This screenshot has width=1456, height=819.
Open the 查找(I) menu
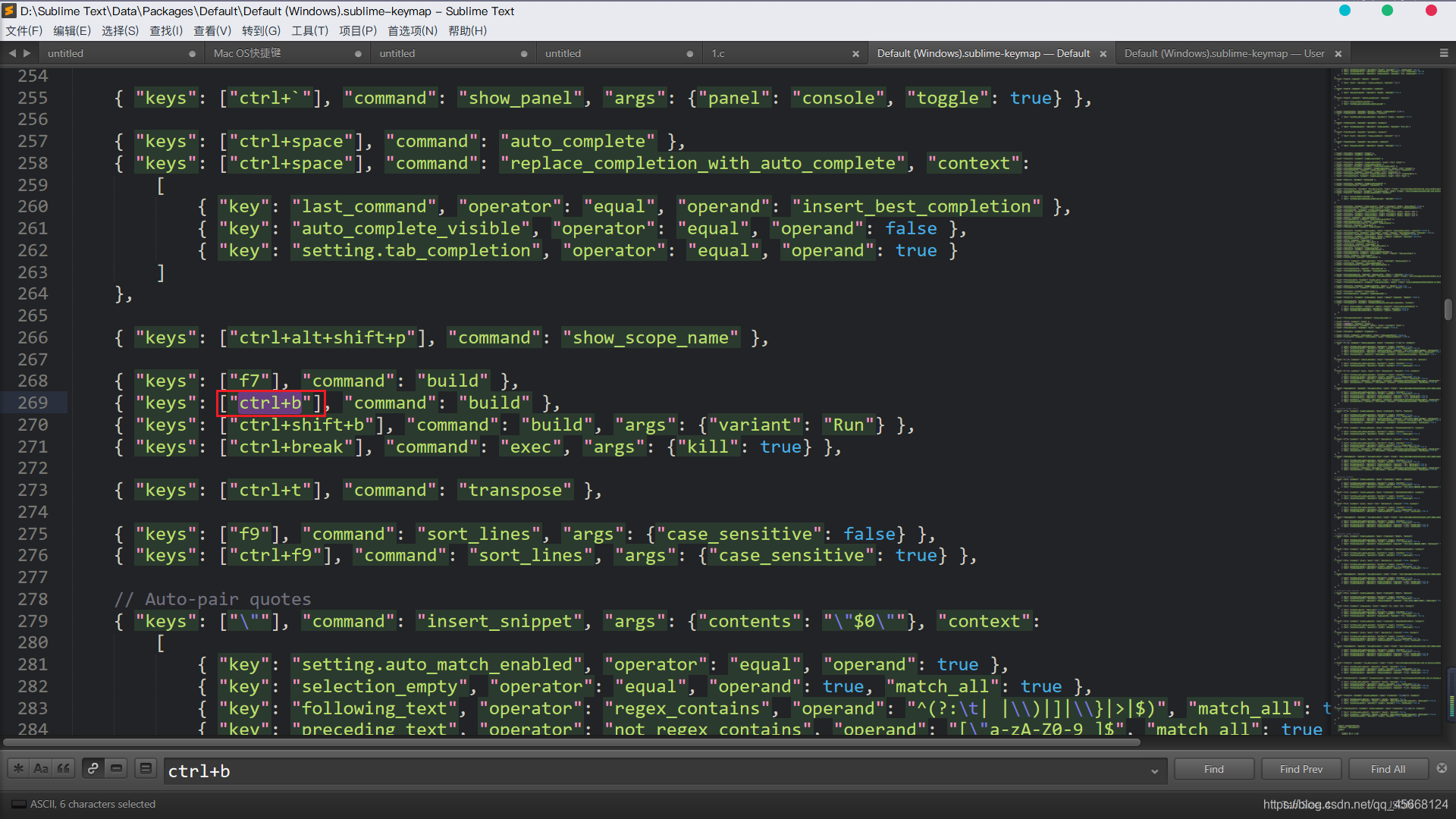(166, 31)
